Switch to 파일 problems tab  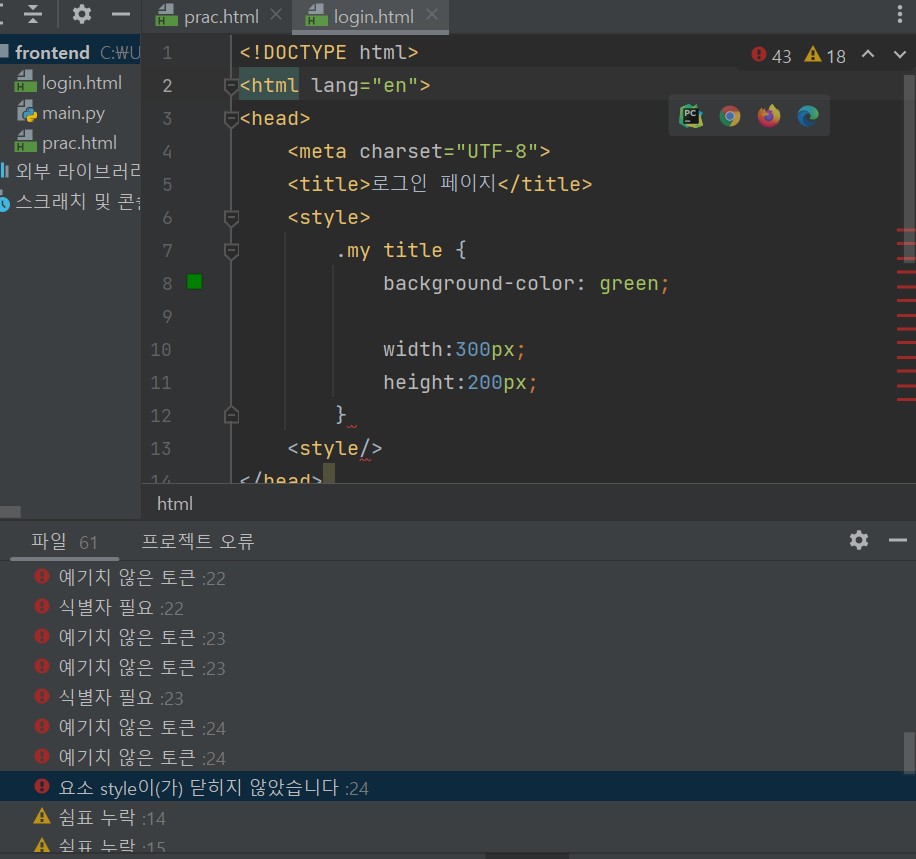64,542
